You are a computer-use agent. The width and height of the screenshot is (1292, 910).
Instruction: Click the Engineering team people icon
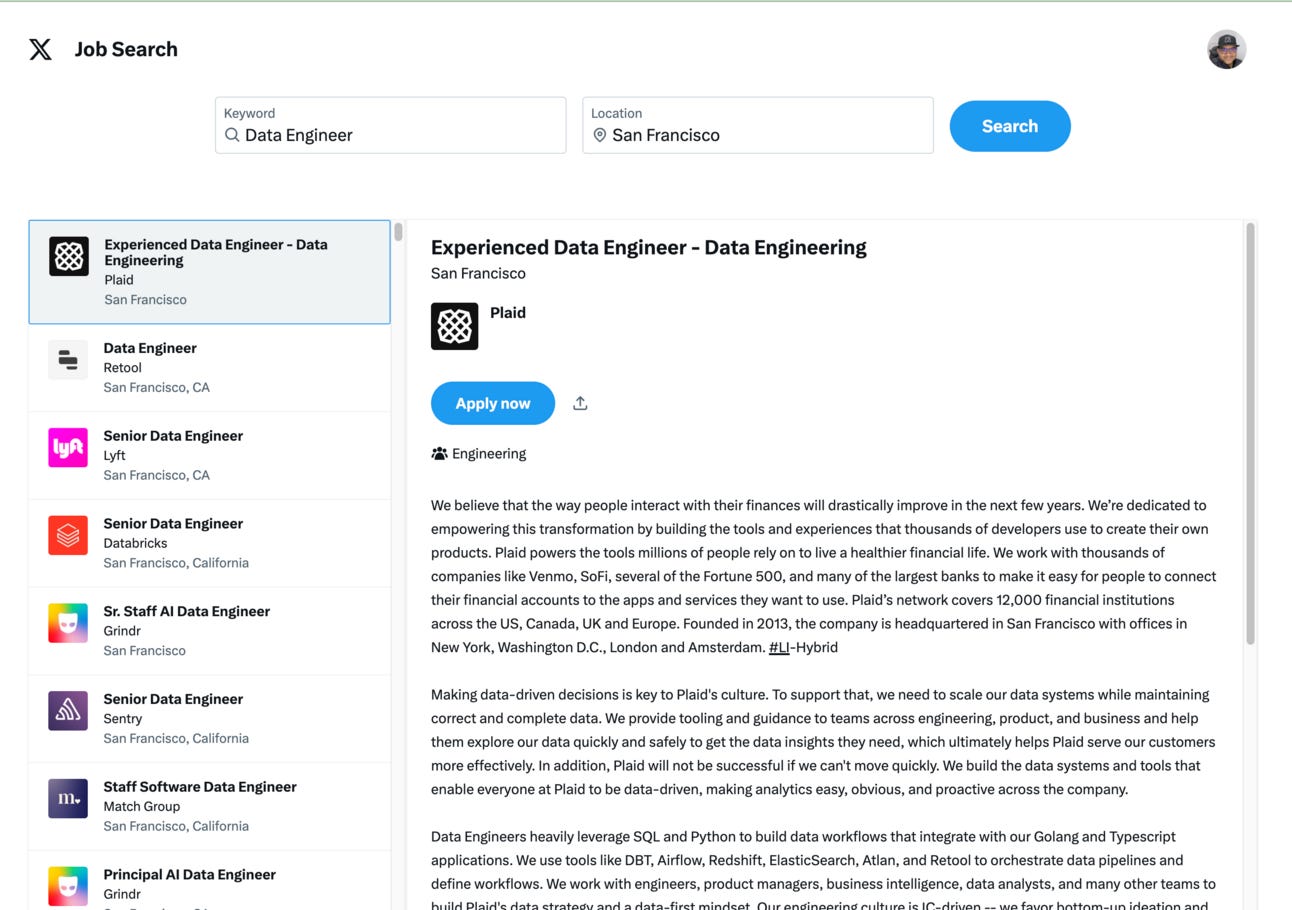click(439, 453)
